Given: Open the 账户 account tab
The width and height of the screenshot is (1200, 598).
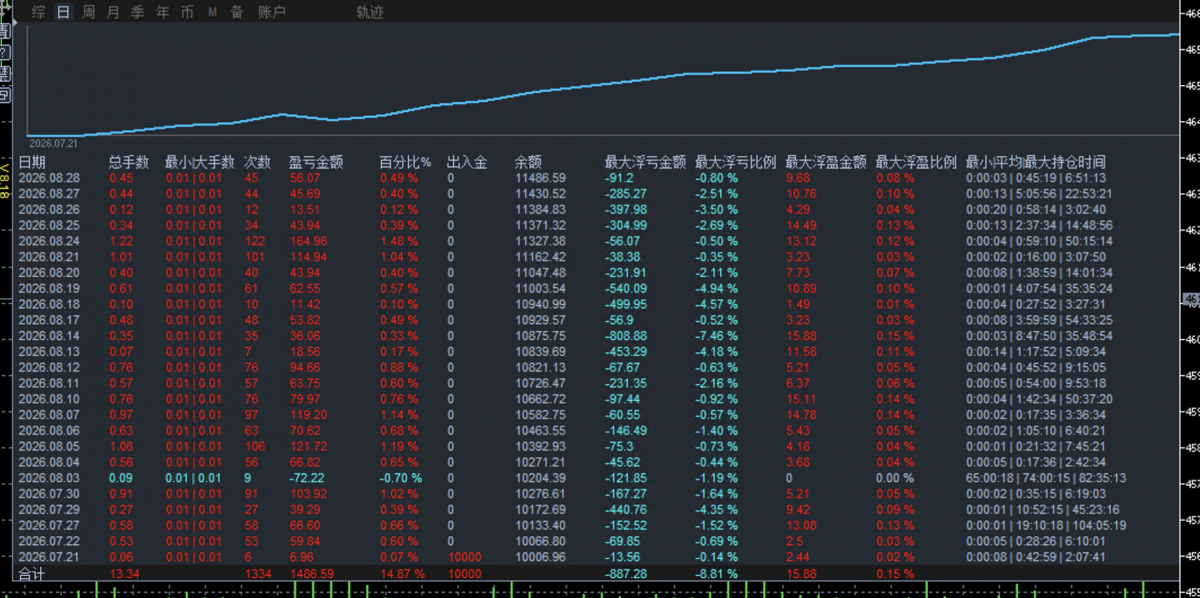Looking at the screenshot, I should [x=272, y=12].
